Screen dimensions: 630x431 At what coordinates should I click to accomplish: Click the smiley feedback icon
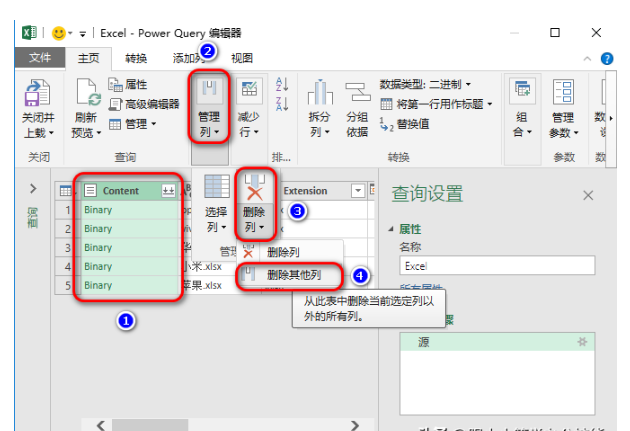click(59, 33)
